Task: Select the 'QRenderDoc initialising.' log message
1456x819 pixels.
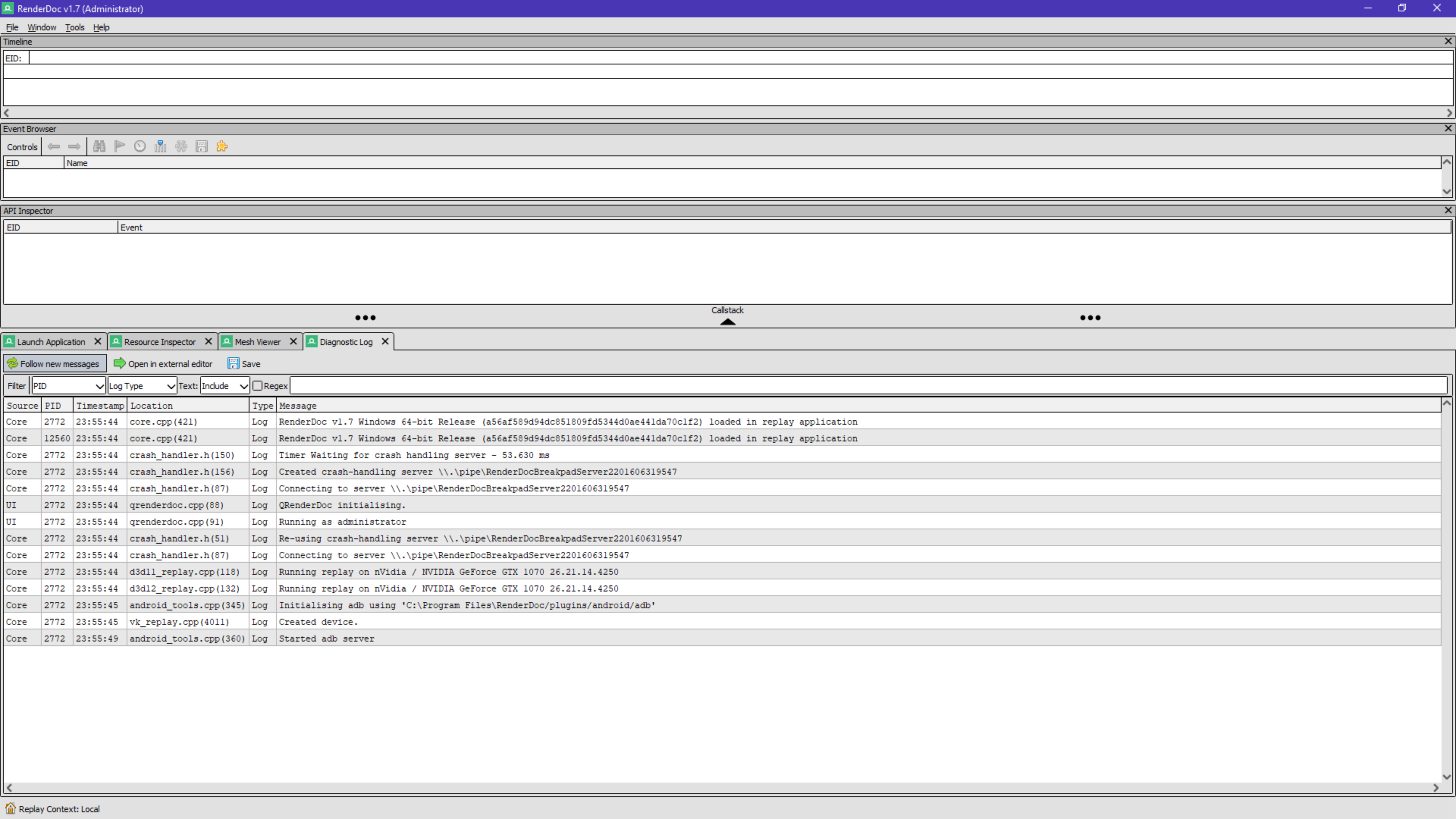Action: 342,505
